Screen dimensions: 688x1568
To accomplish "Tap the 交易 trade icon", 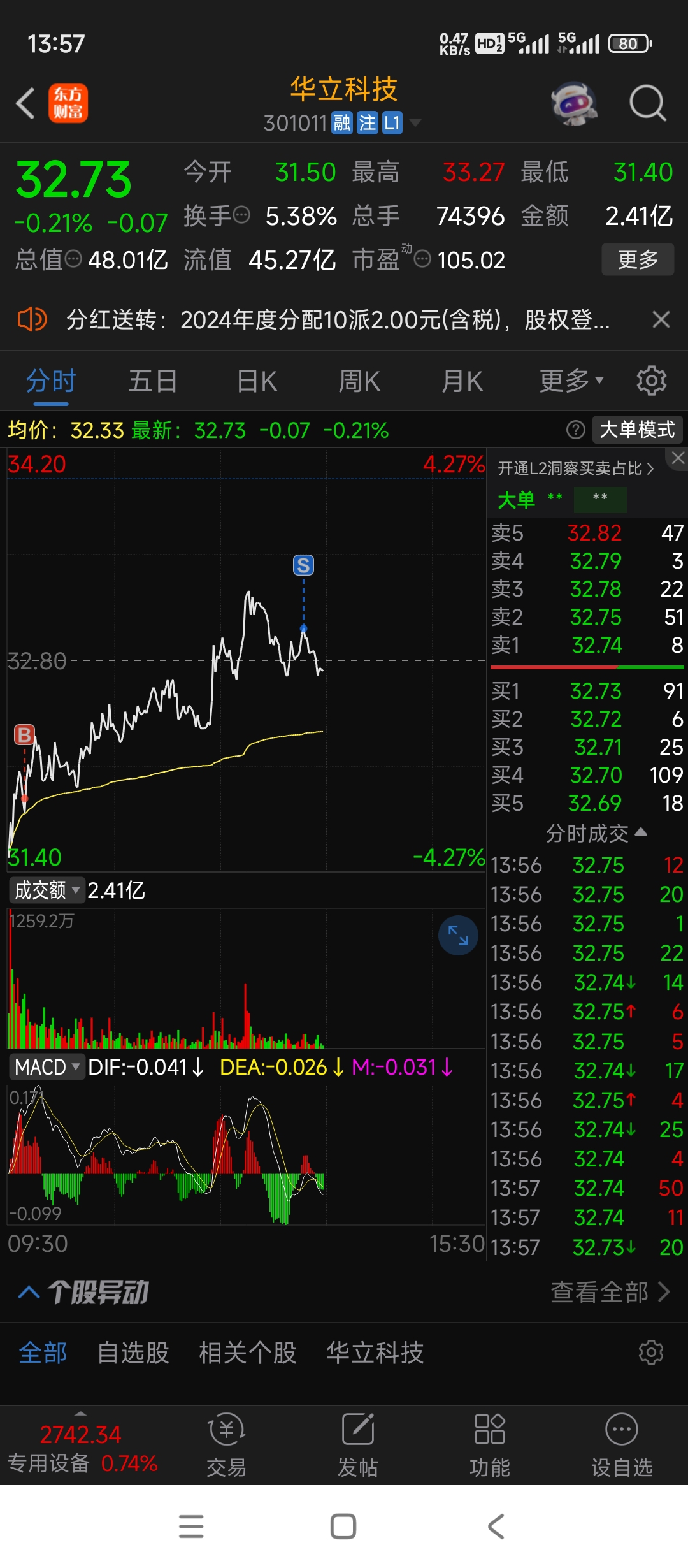I will click(x=226, y=1446).
